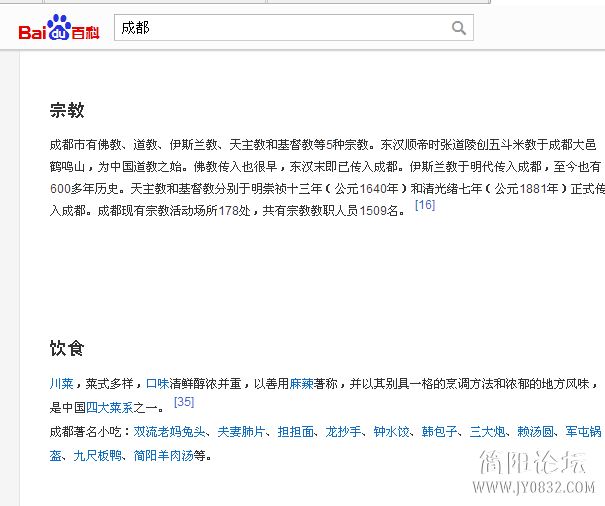
Task: Click the search magnifier icon
Action: (x=459, y=28)
